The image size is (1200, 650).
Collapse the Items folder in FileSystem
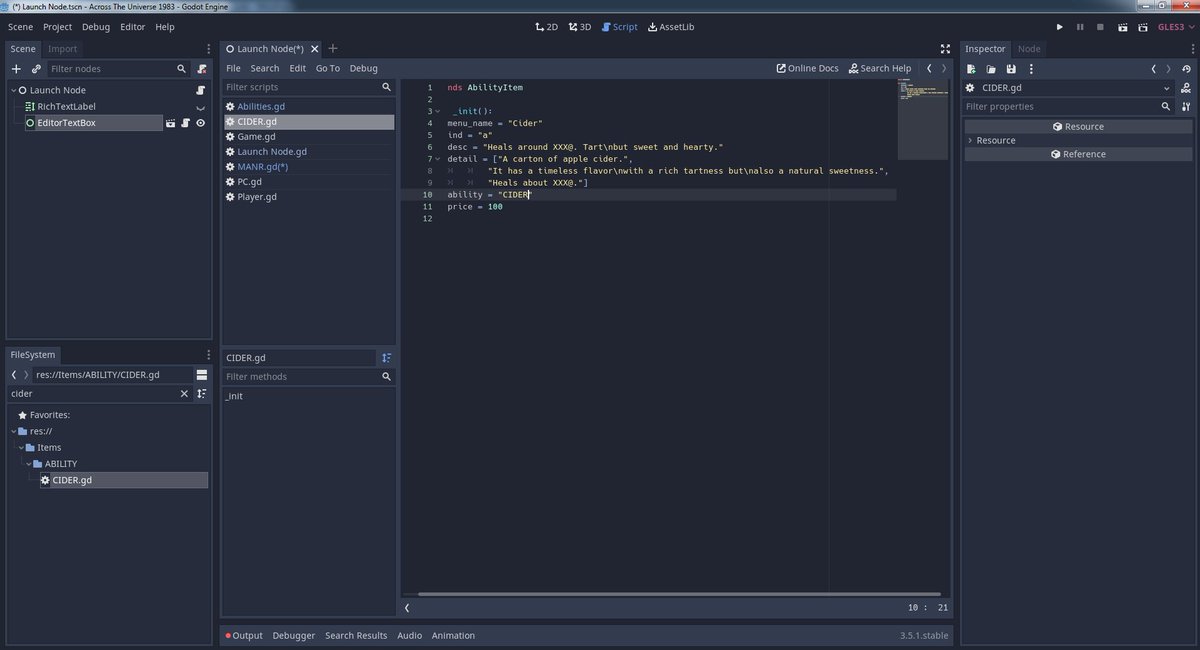[x=21, y=448]
